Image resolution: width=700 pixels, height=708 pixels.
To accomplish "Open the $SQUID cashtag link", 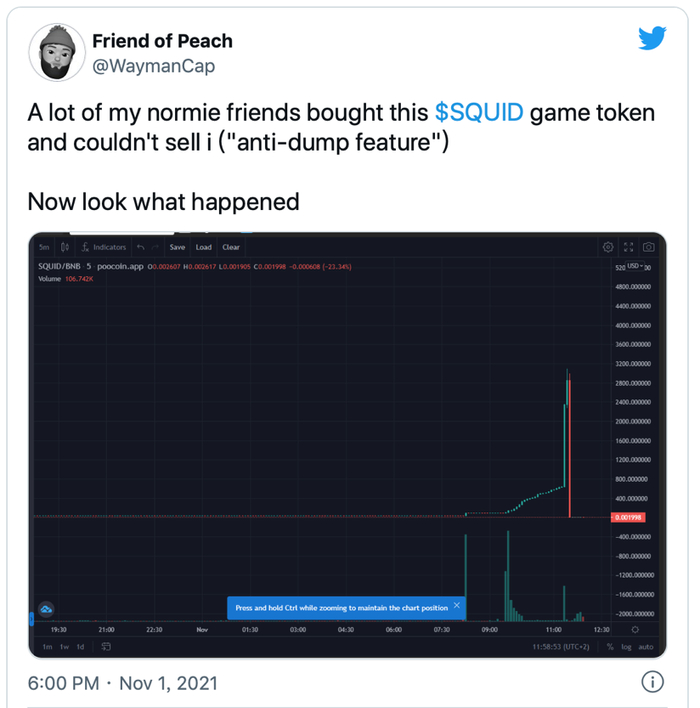I will tap(479, 111).
